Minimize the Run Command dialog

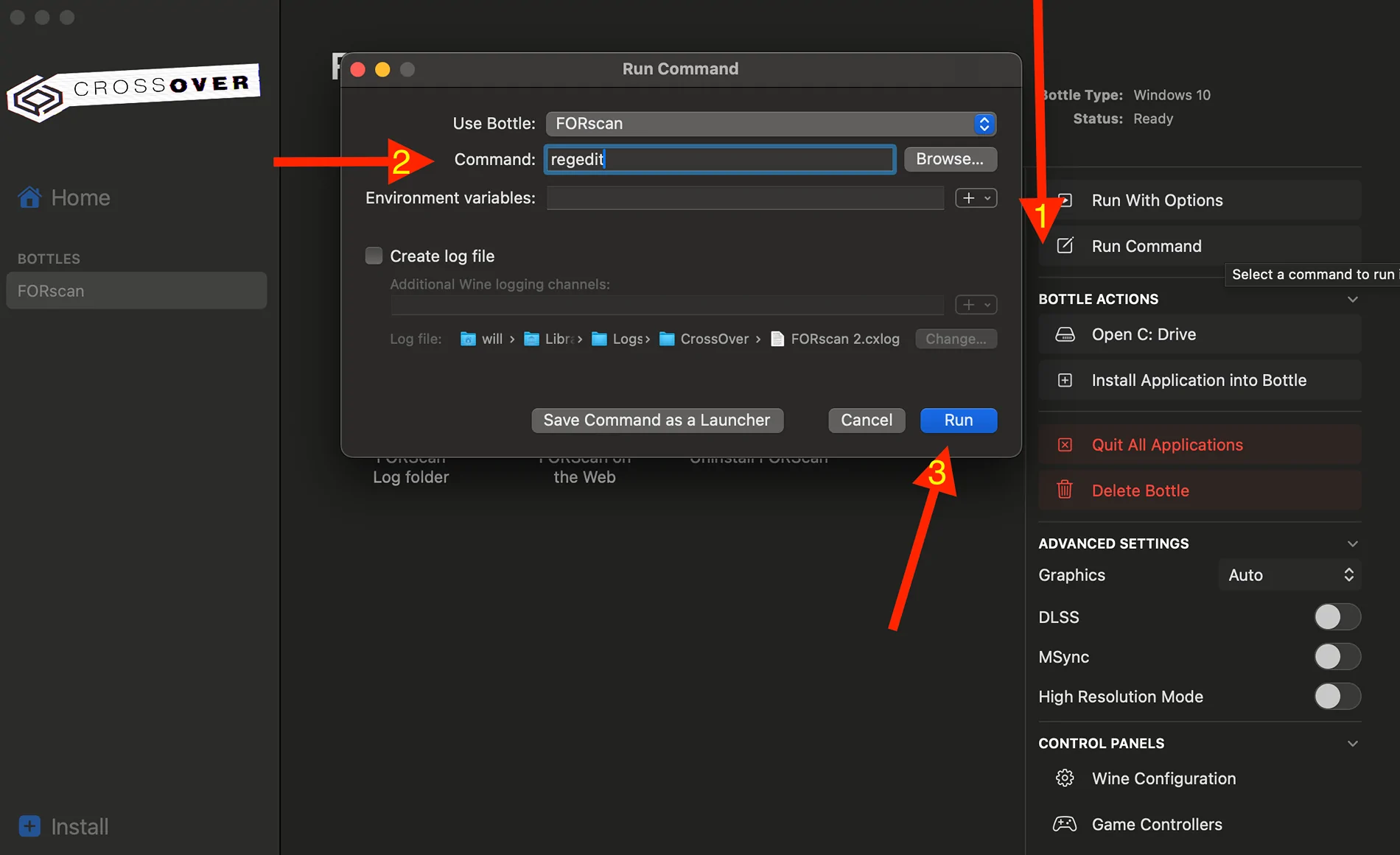coord(382,69)
